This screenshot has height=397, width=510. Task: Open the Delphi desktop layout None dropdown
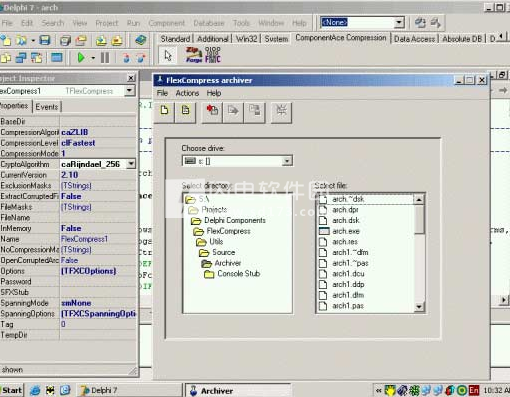click(x=399, y=23)
